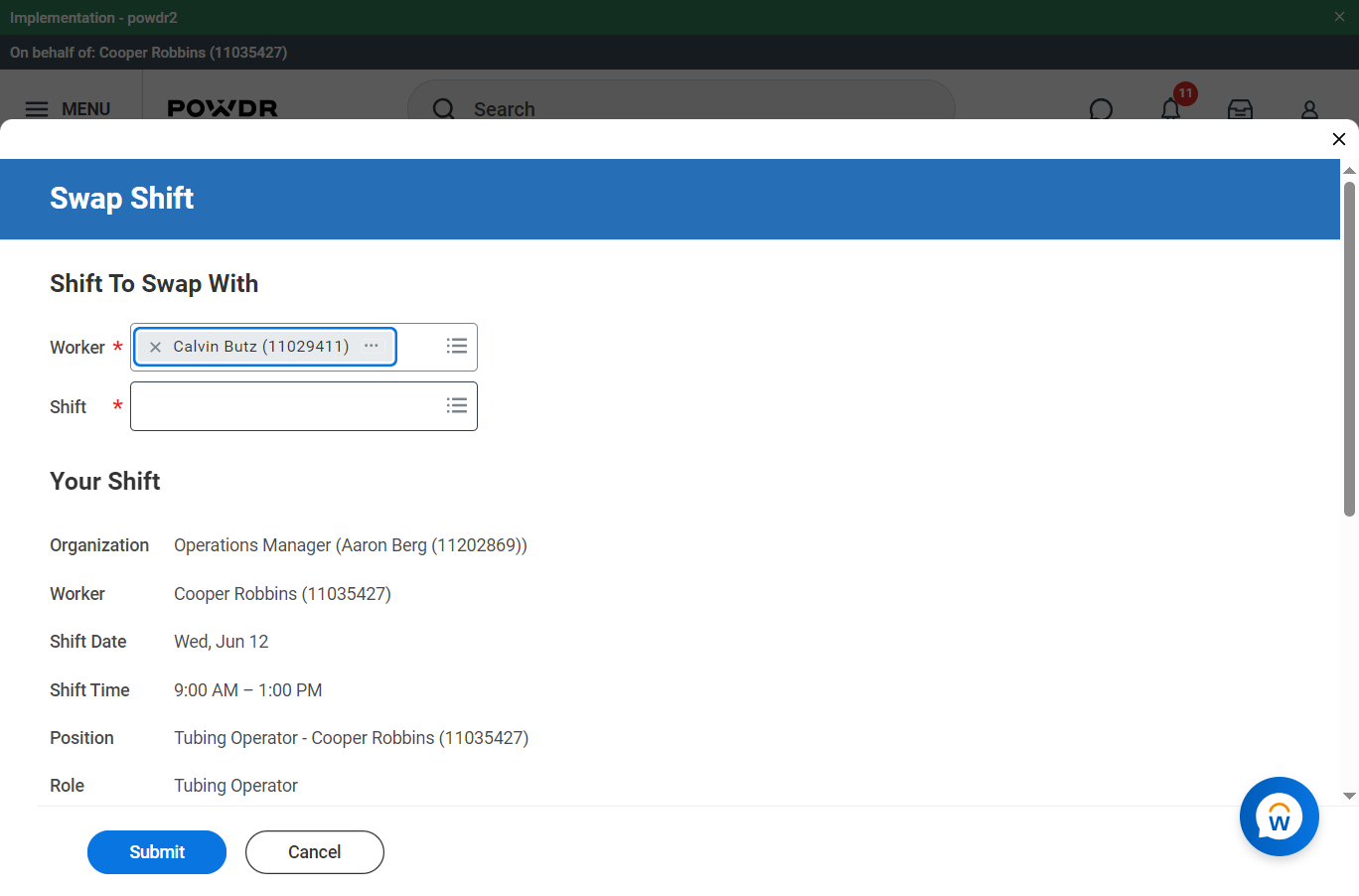The height and width of the screenshot is (896, 1359).
Task: Open the profile person icon
Action: (x=1310, y=109)
